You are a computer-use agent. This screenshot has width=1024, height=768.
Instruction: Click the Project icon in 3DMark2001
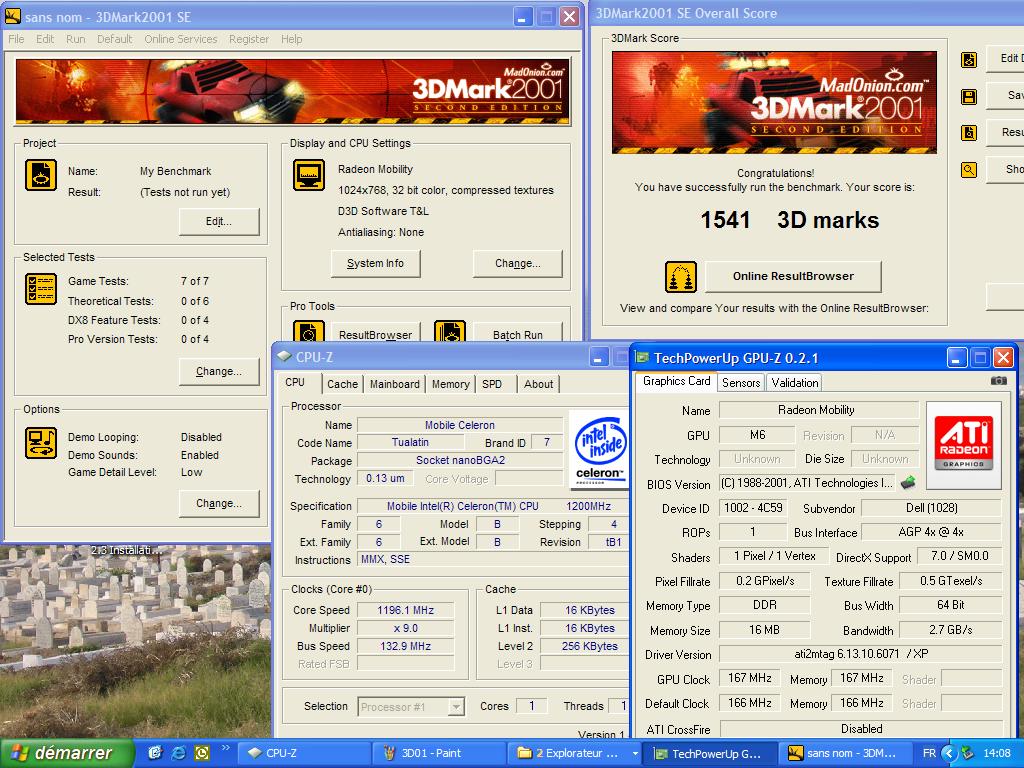pos(40,175)
